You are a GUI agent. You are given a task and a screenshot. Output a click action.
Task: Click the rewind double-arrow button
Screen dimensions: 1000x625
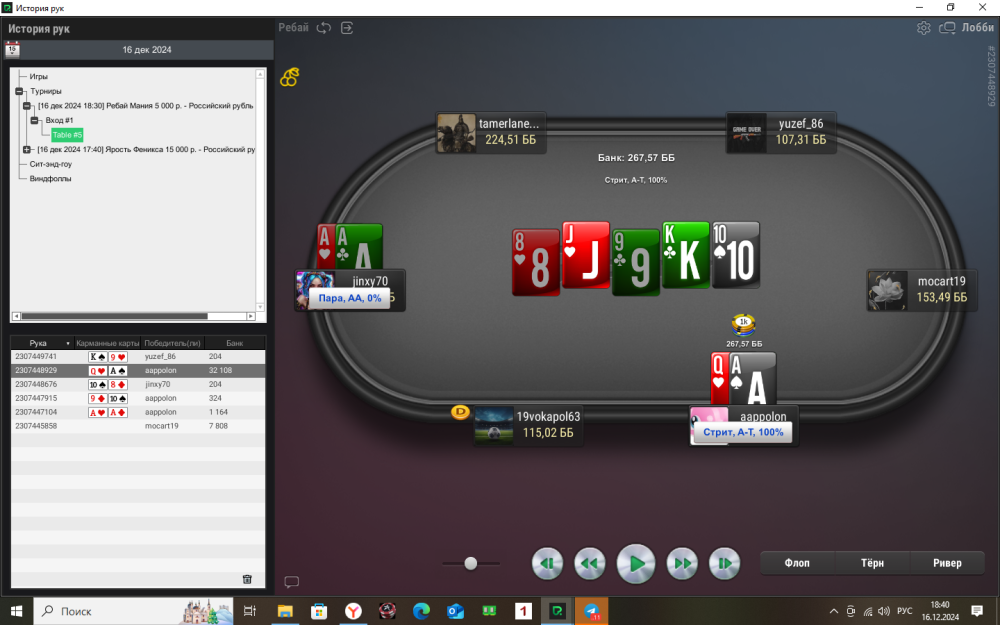tap(590, 564)
